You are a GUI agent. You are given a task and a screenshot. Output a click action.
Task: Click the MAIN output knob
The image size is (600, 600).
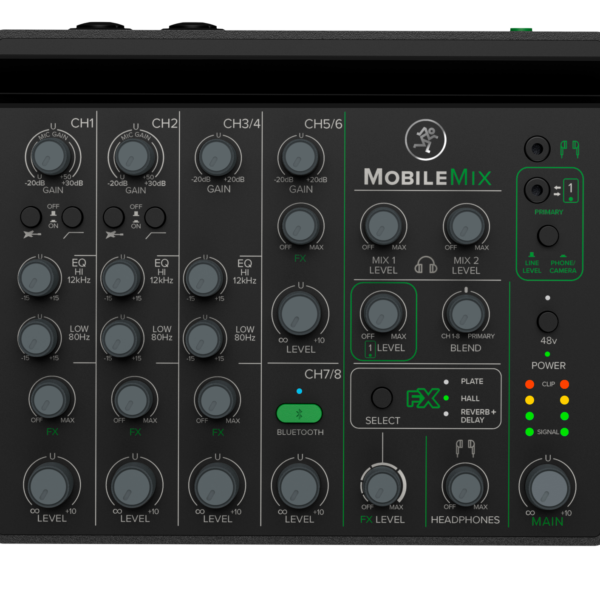tap(548, 488)
